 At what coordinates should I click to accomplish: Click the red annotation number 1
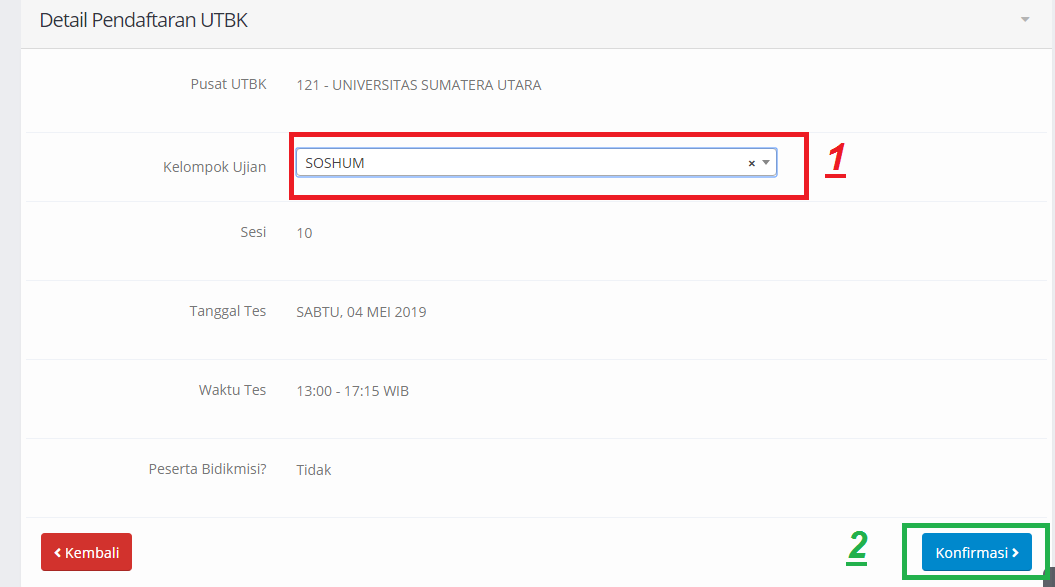pyautogui.click(x=836, y=159)
